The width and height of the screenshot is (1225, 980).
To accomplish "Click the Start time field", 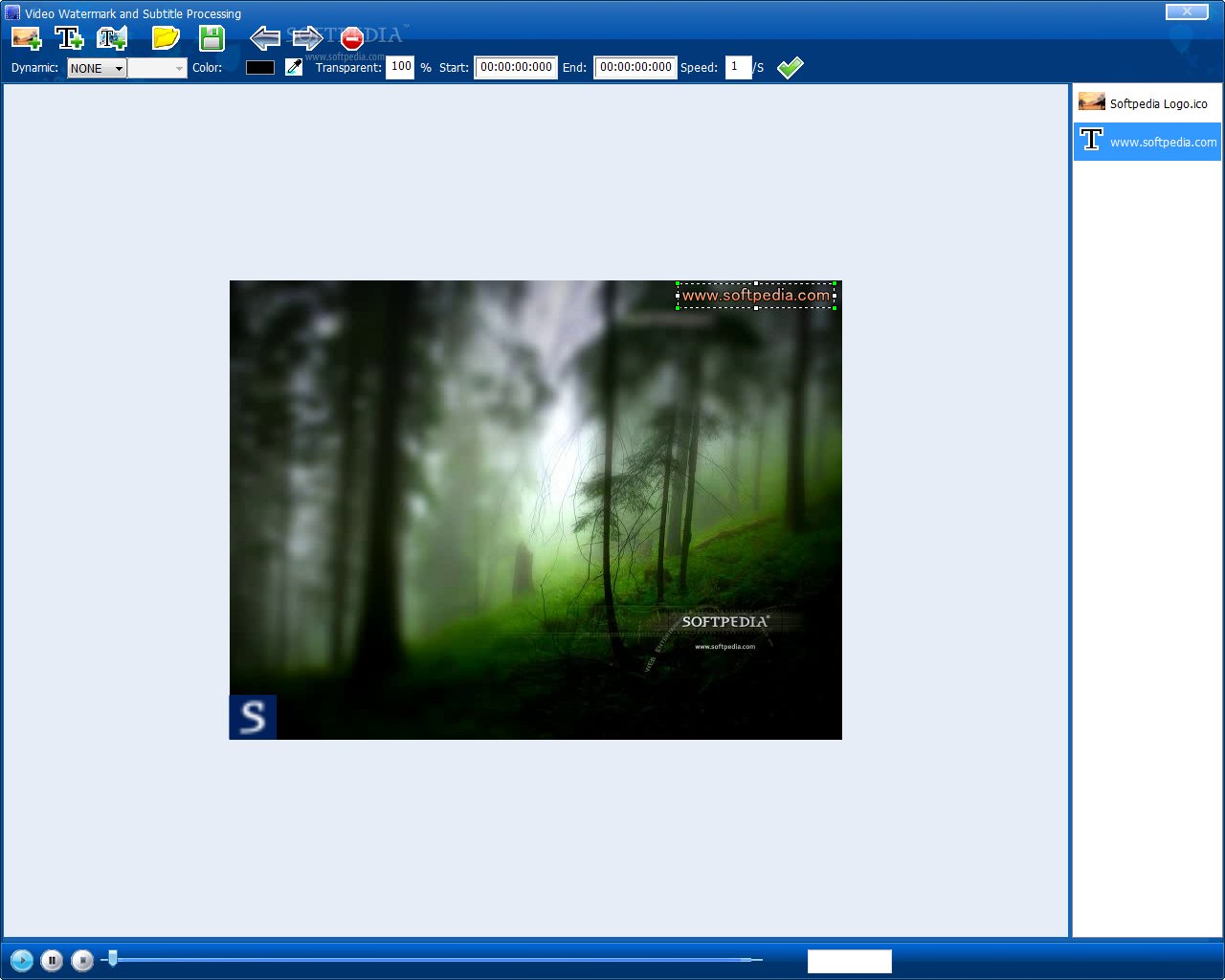I will 516,67.
